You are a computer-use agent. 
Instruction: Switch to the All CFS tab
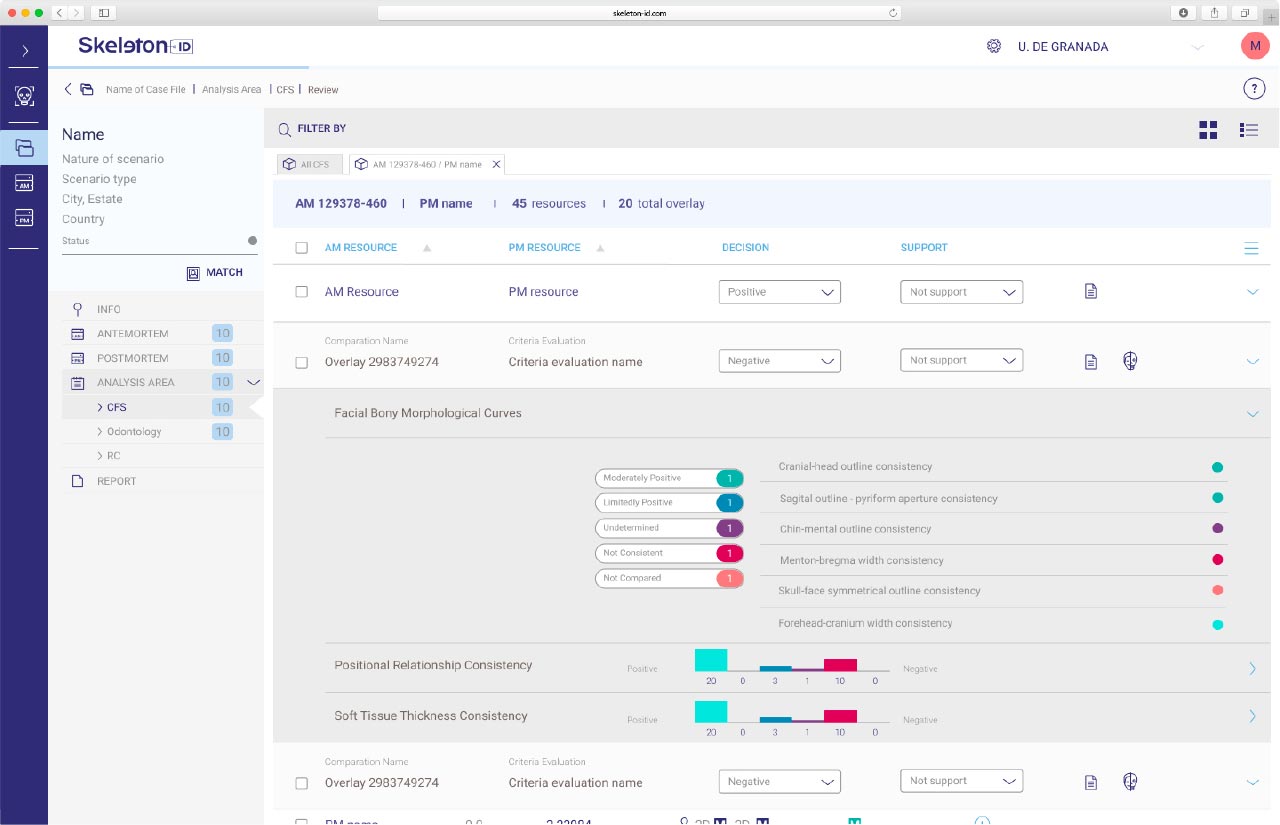(x=309, y=164)
